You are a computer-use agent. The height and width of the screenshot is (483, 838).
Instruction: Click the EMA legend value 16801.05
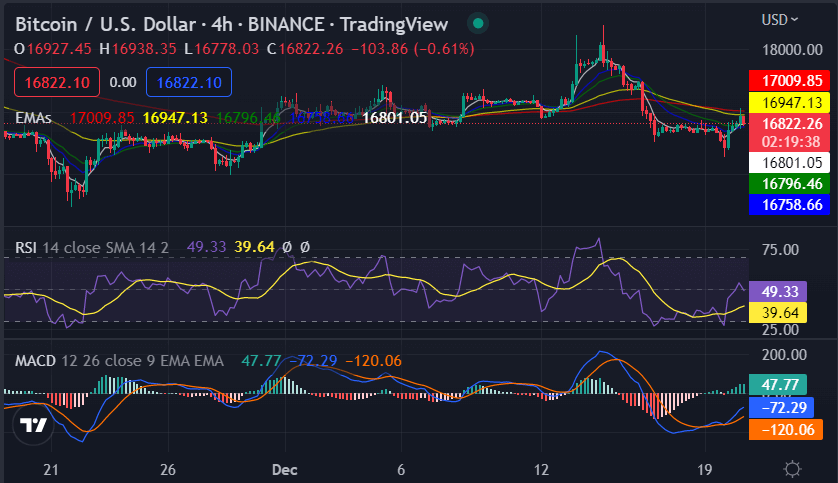tap(395, 118)
